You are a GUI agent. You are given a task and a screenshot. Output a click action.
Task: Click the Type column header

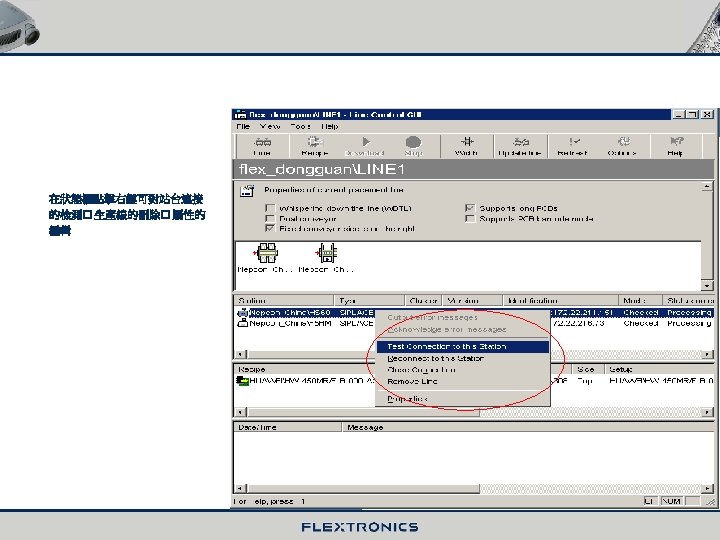(369, 301)
